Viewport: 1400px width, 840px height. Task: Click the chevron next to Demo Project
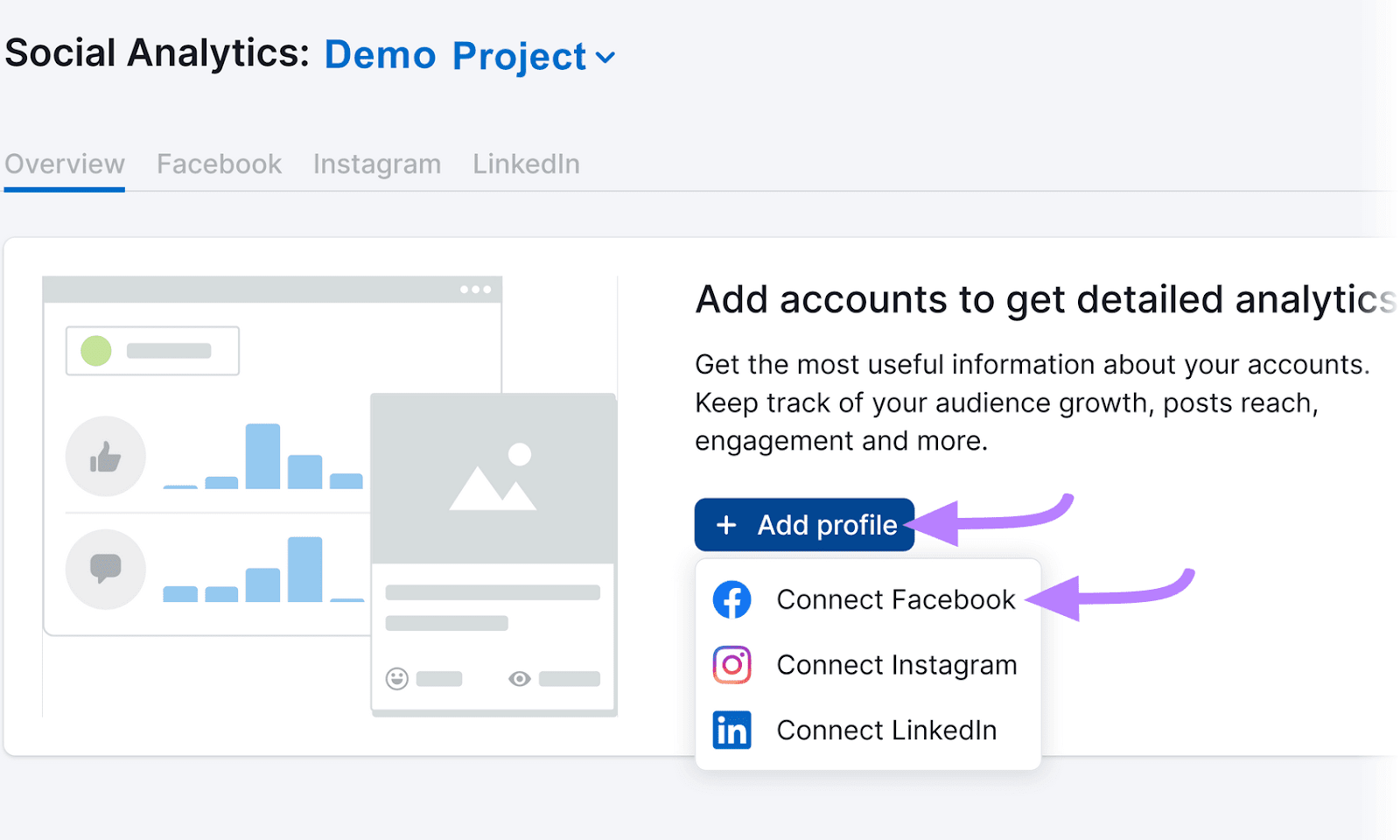click(x=606, y=58)
